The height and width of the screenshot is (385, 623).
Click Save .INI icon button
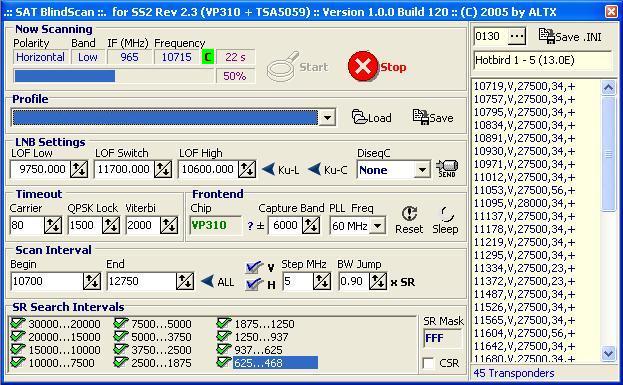pyautogui.click(x=570, y=37)
